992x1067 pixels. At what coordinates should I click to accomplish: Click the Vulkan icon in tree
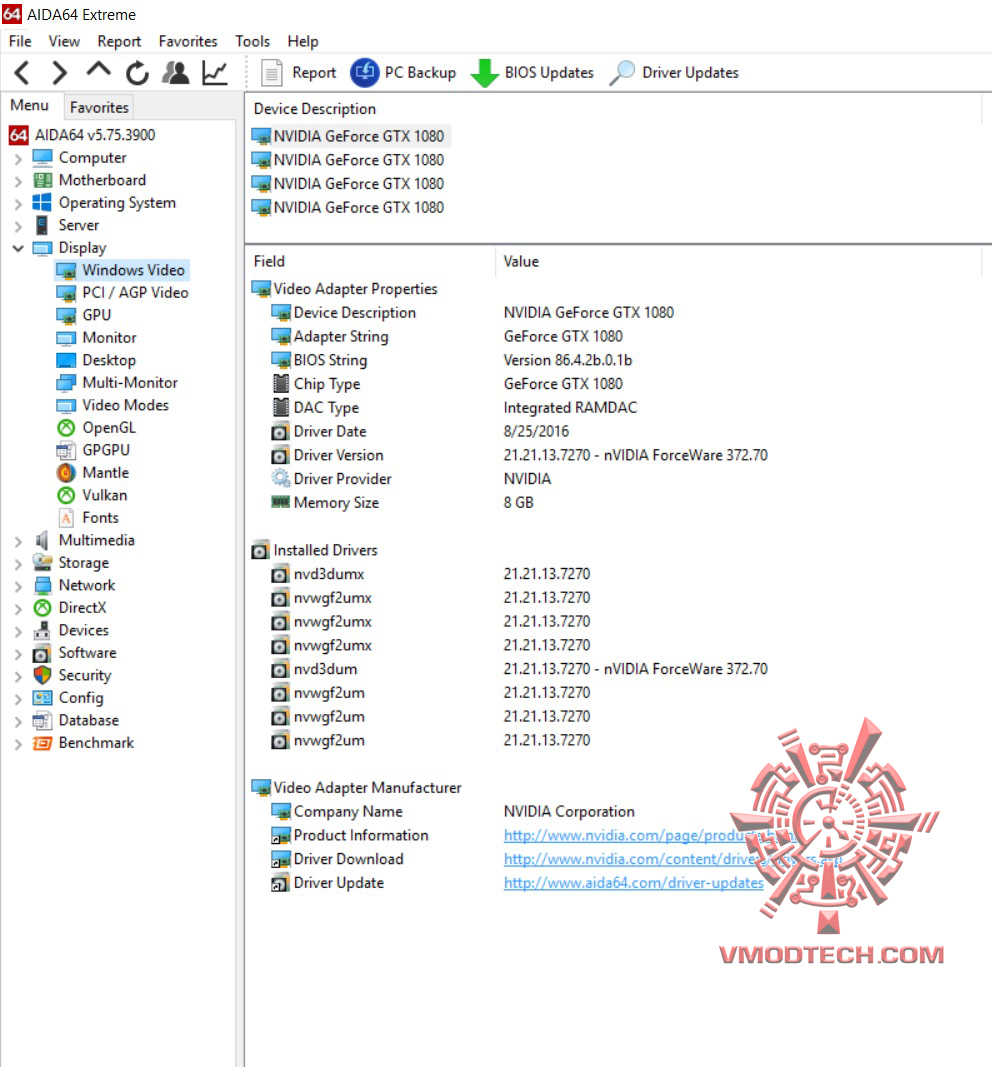(66, 495)
